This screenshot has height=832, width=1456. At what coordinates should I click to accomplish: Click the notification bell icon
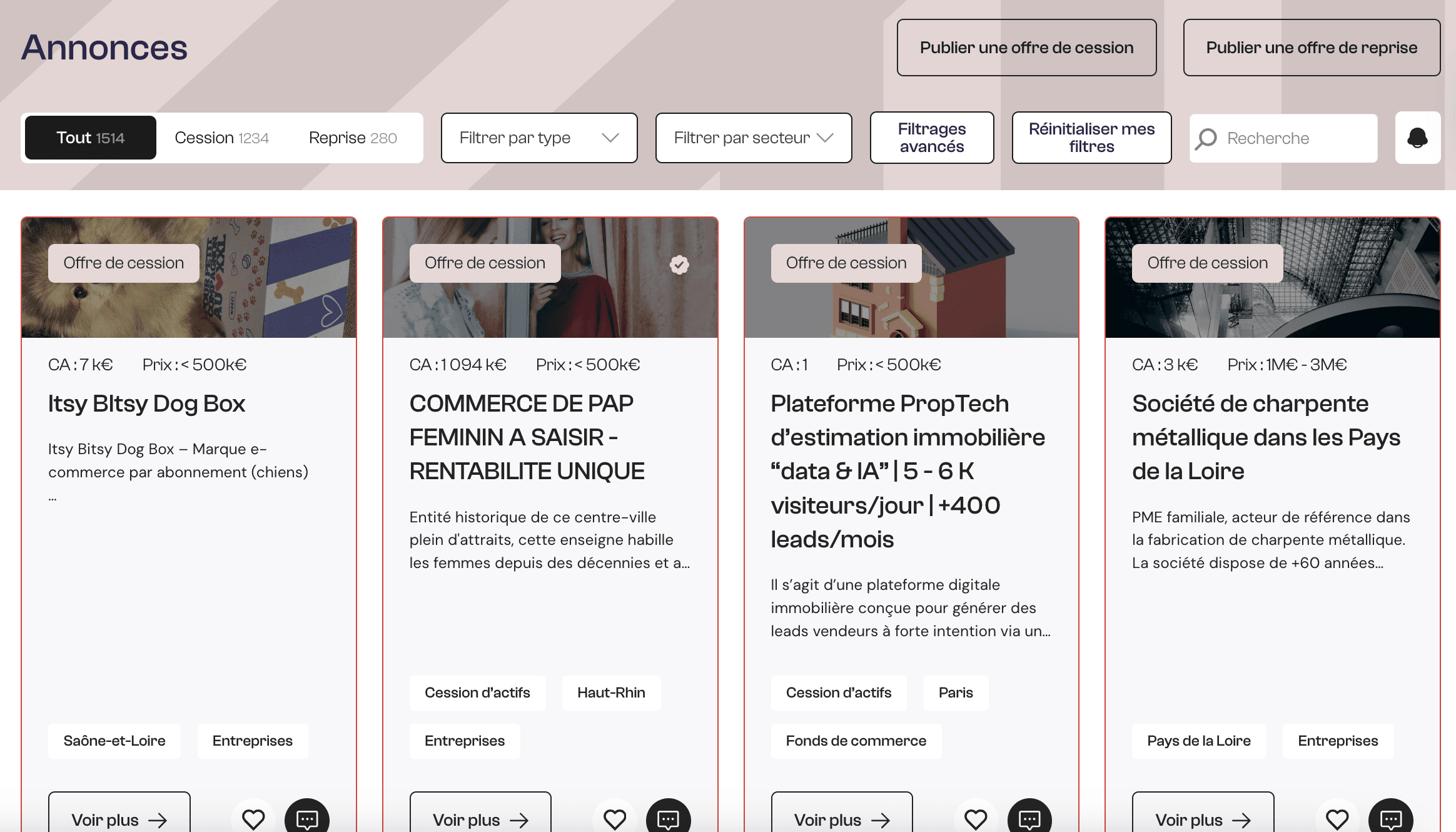(x=1417, y=138)
